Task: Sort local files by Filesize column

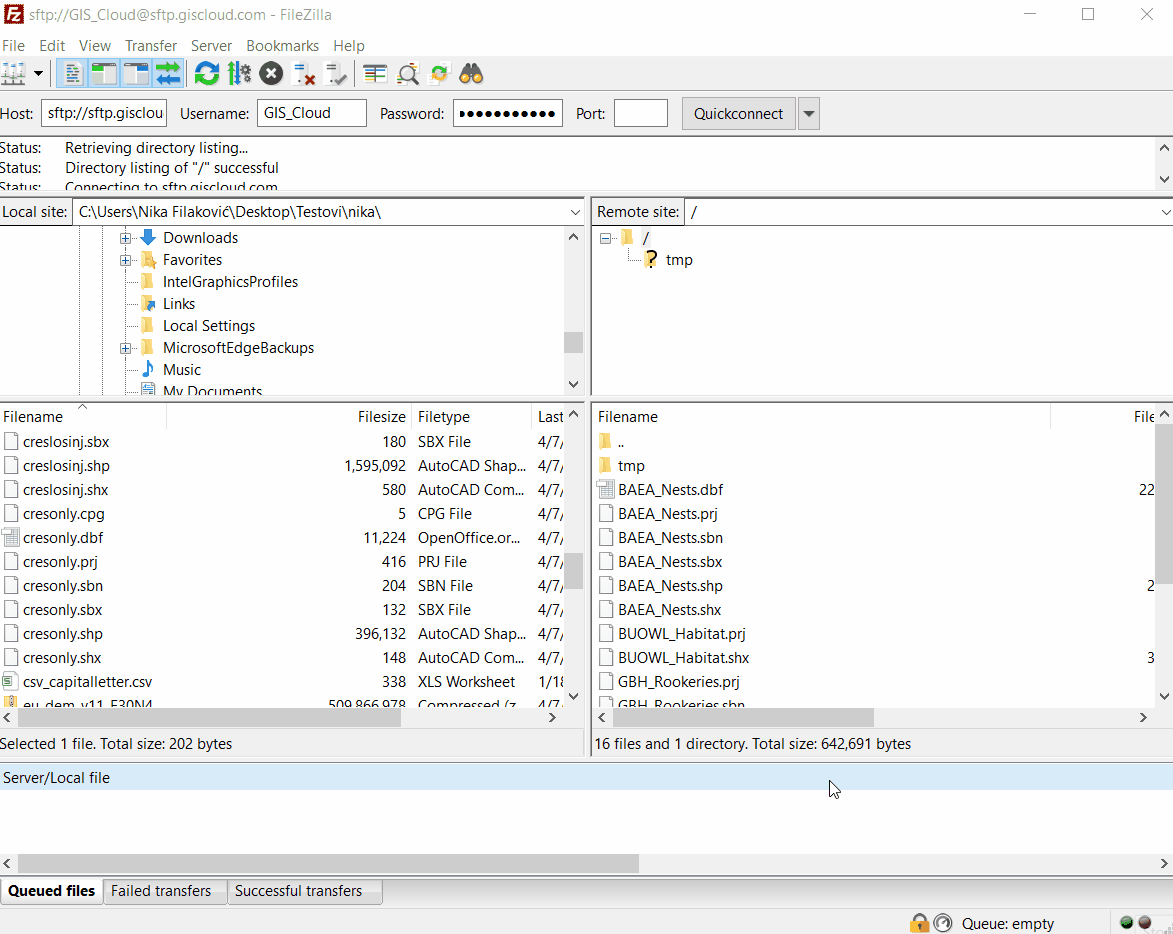Action: coord(289,417)
